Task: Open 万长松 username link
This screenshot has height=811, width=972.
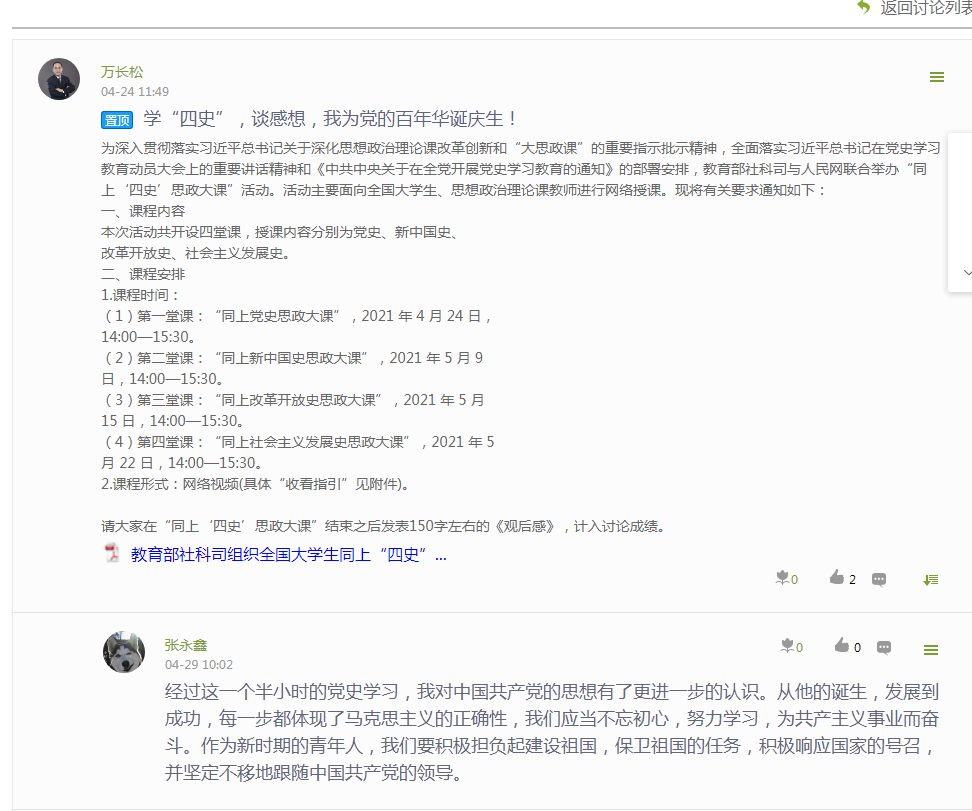Action: click(122, 72)
